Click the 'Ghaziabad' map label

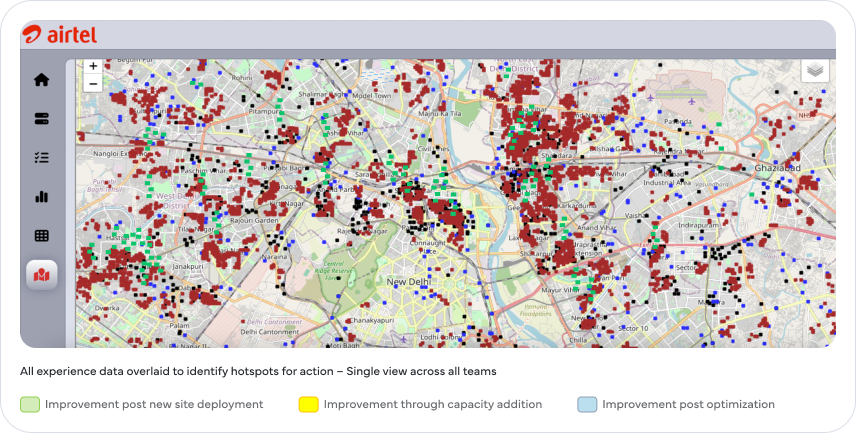tap(777, 168)
